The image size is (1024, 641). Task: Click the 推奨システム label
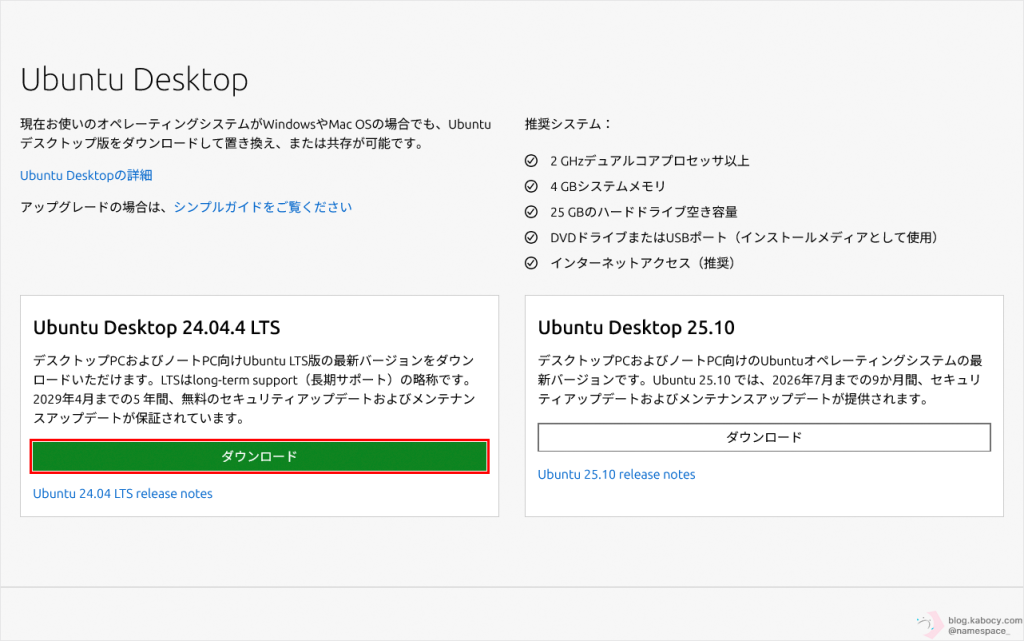pos(568,125)
